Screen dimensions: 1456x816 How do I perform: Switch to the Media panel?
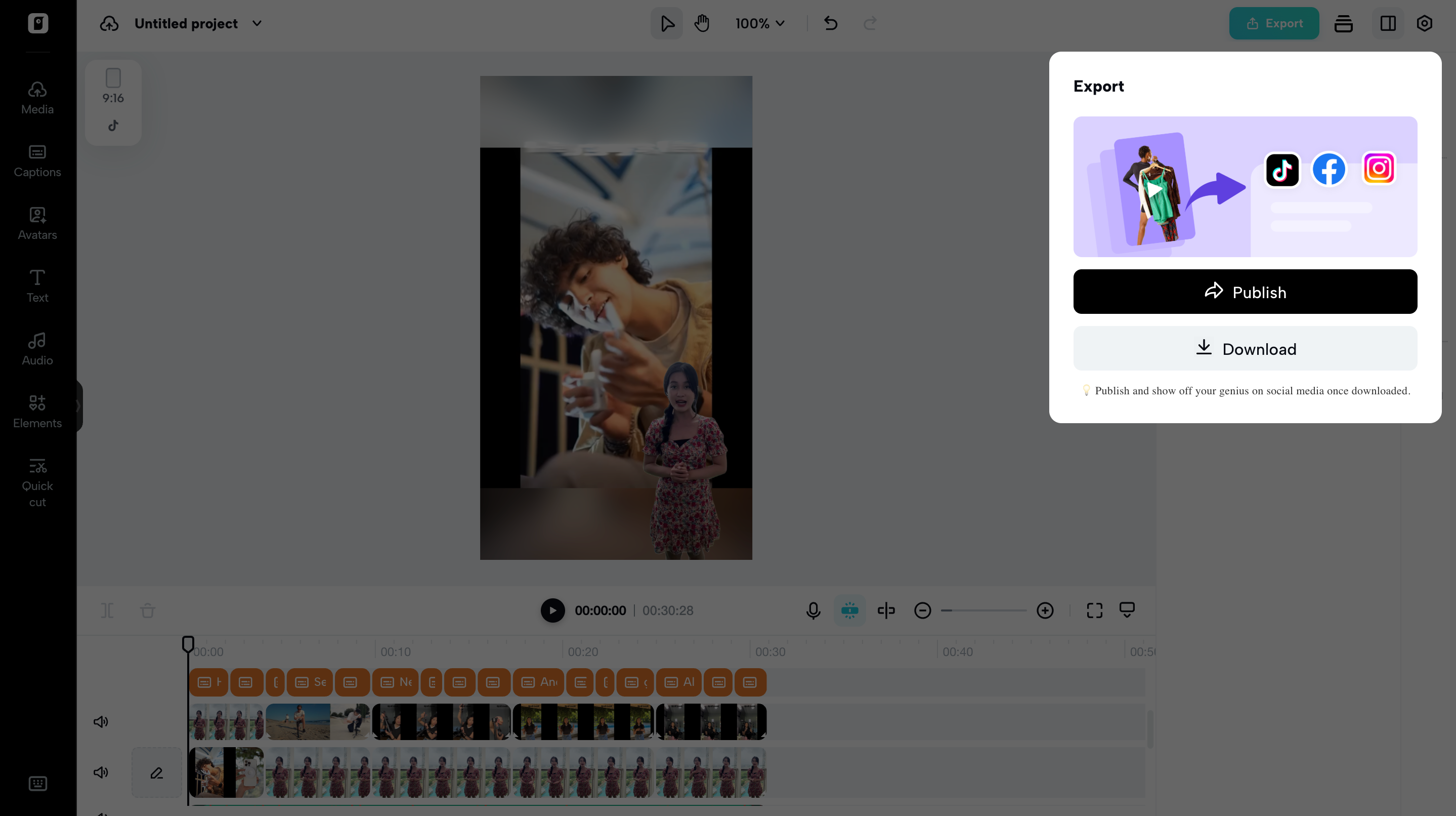tap(37, 97)
